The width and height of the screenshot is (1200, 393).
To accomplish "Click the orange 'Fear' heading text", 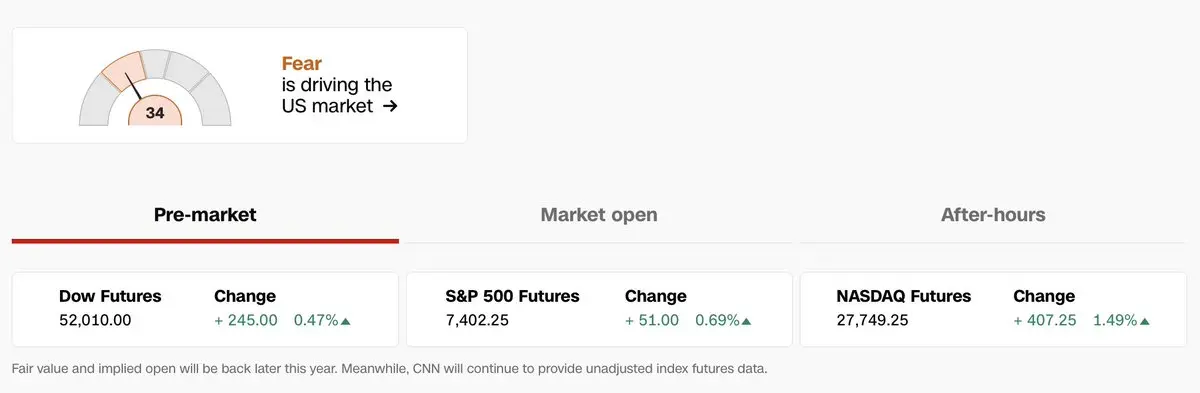I will 302,64.
